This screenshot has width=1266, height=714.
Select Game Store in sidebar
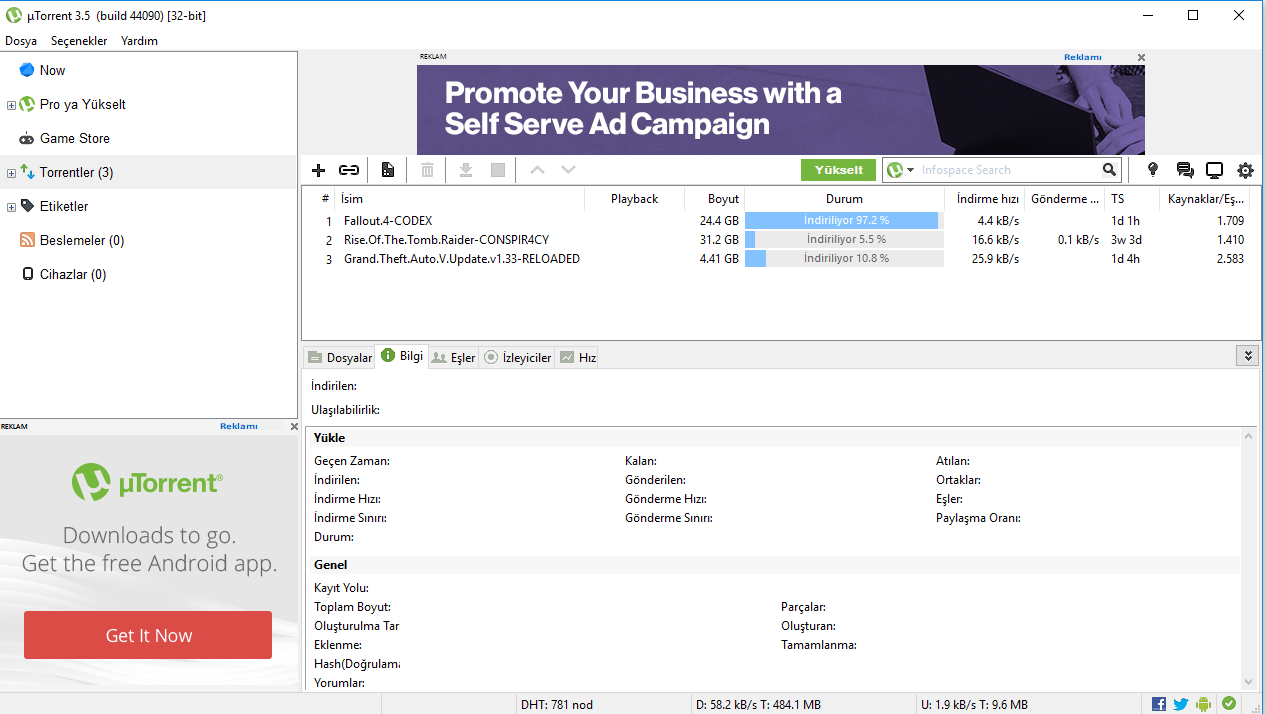[x=75, y=138]
